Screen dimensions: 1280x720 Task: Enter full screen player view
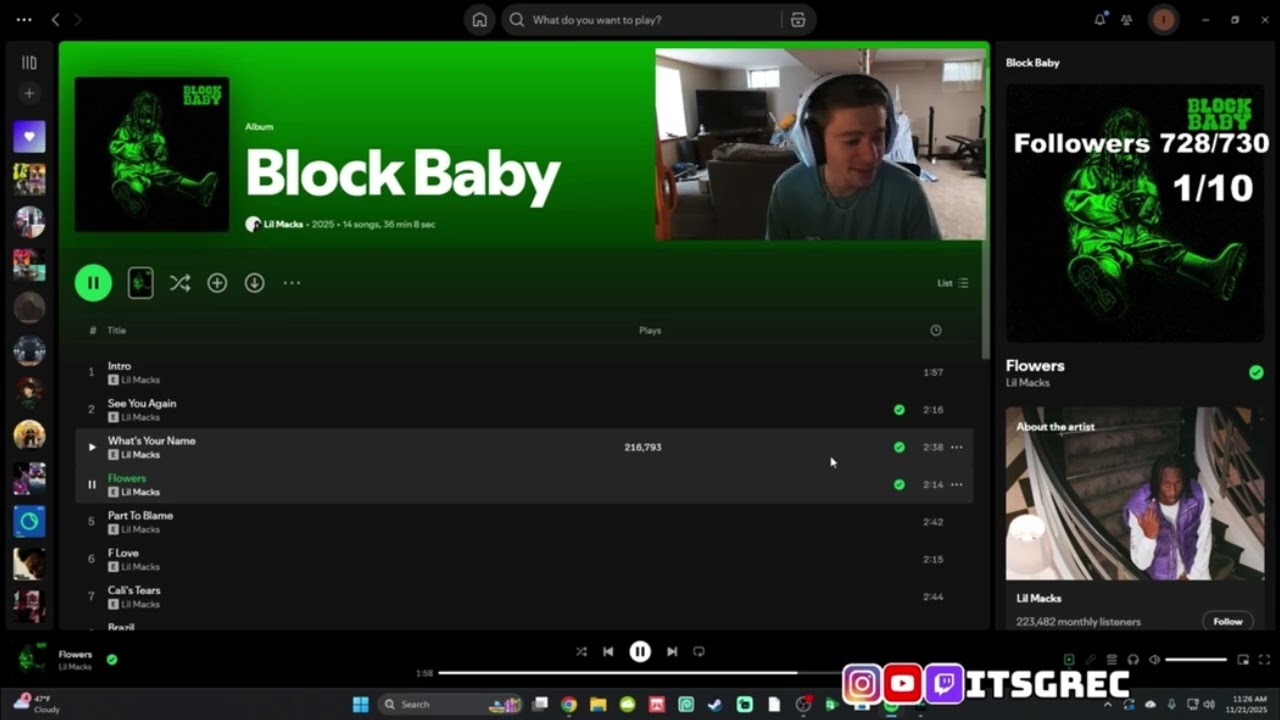1264,659
